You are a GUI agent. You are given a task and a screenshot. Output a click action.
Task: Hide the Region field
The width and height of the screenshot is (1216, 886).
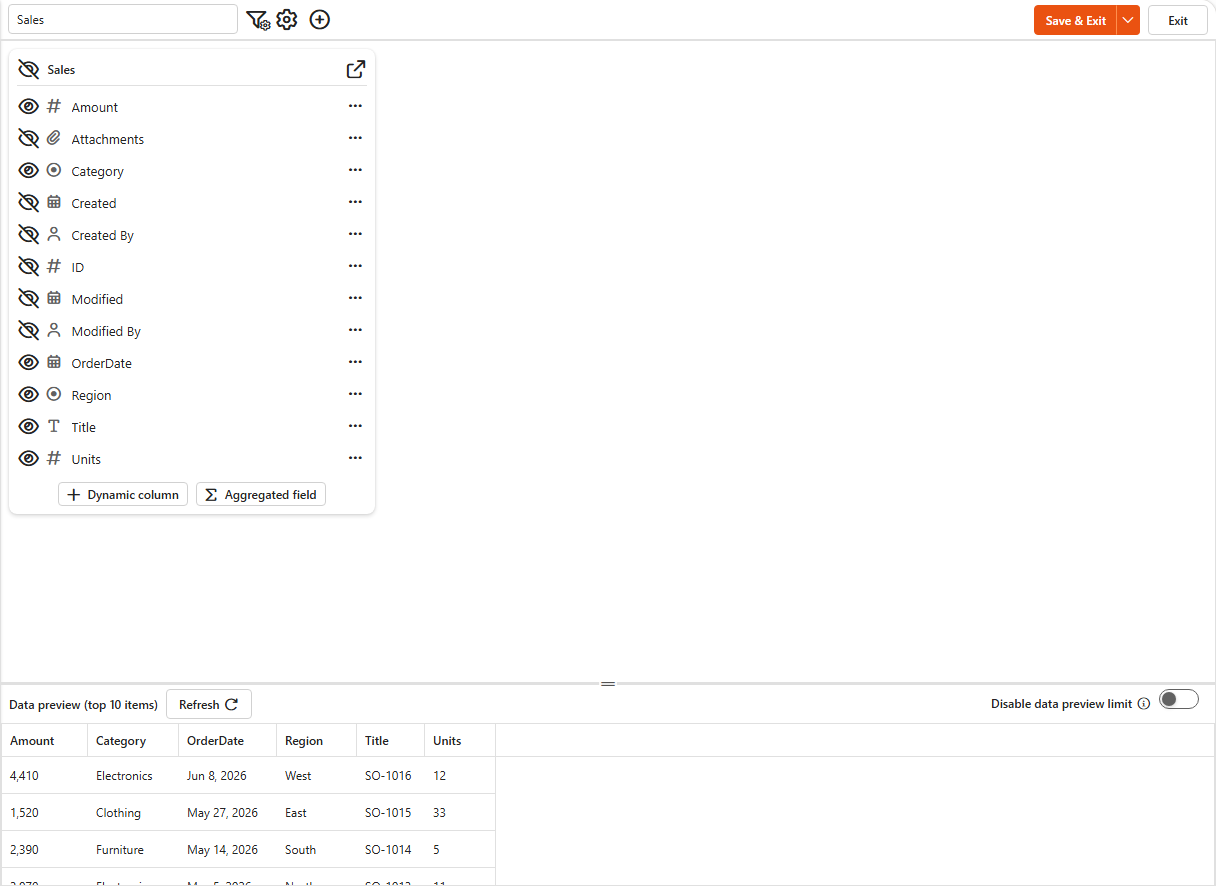pyautogui.click(x=29, y=394)
